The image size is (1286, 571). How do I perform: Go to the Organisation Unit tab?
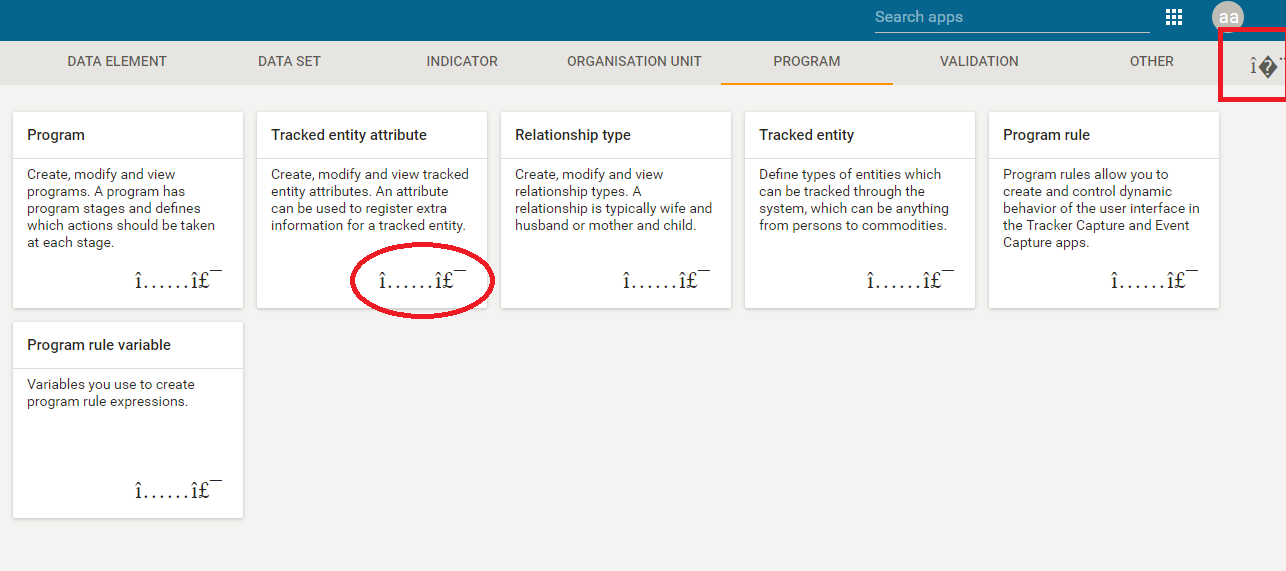click(634, 62)
